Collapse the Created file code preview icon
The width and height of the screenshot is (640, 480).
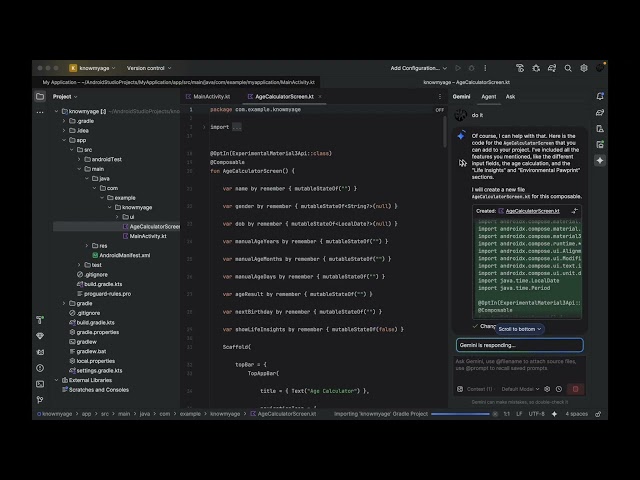tap(575, 211)
